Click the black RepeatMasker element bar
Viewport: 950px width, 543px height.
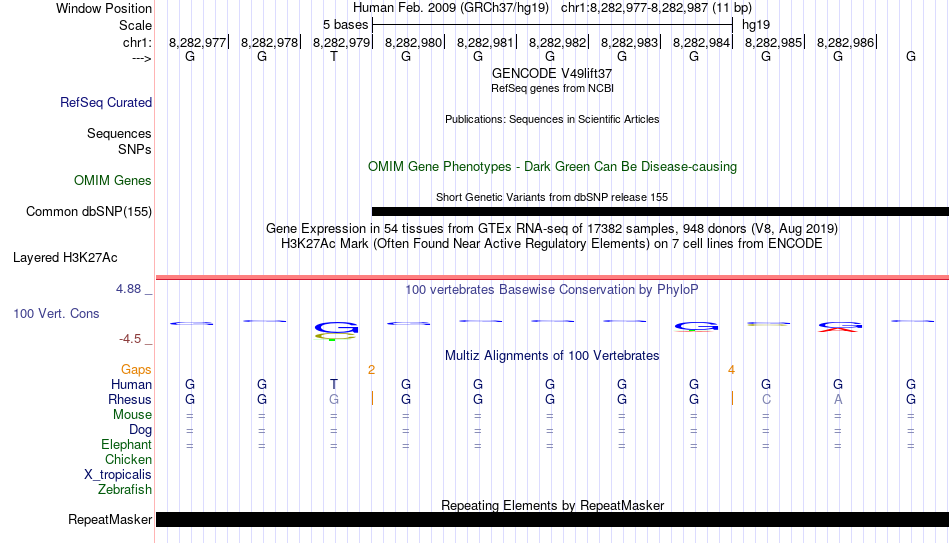click(553, 519)
